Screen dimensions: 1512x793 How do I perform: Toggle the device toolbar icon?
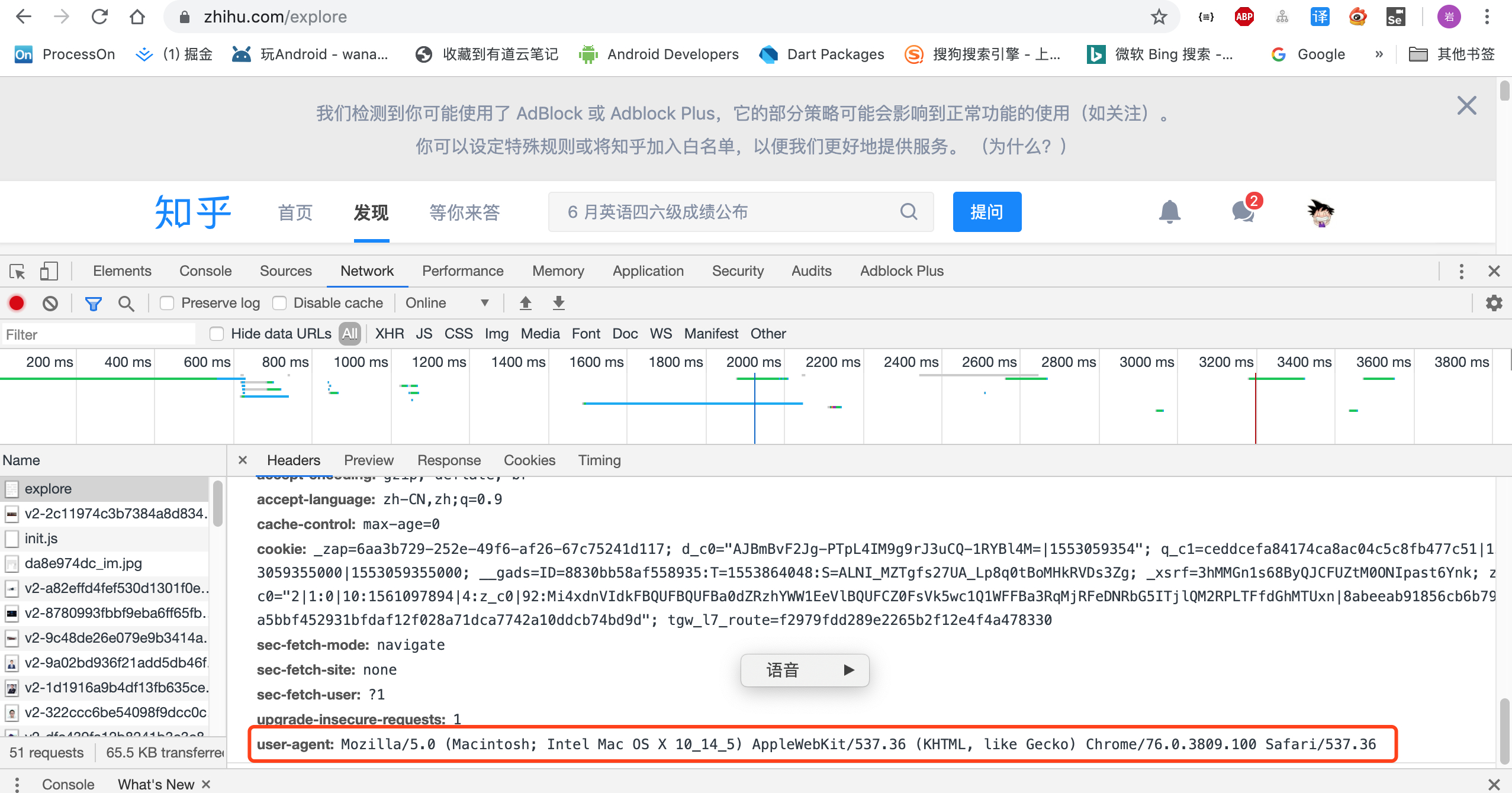49,271
